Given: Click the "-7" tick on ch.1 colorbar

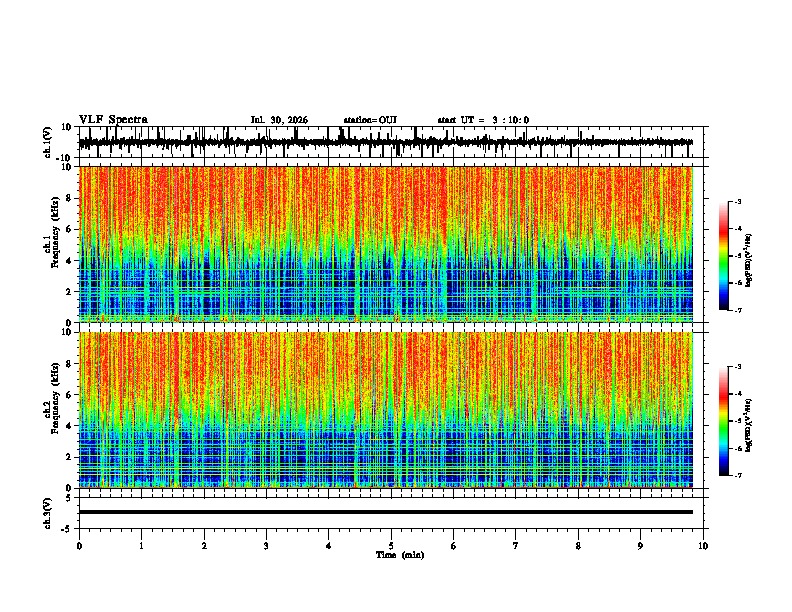Looking at the screenshot, I should click(x=738, y=311).
